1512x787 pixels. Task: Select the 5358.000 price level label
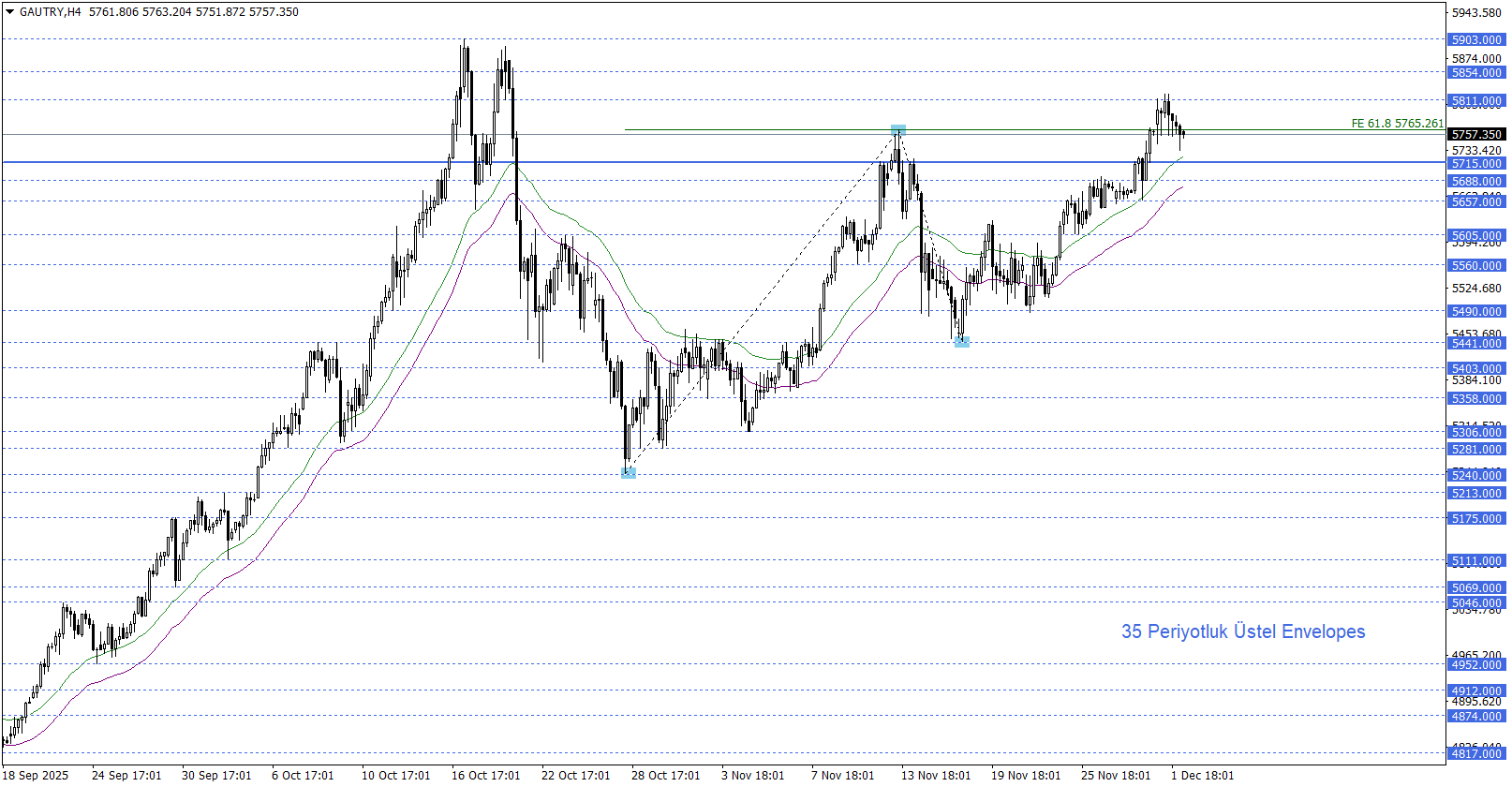1476,399
